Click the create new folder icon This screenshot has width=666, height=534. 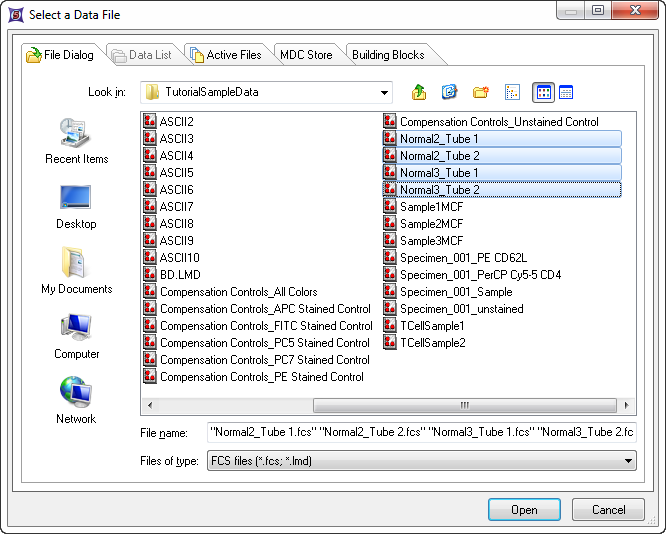click(x=481, y=93)
